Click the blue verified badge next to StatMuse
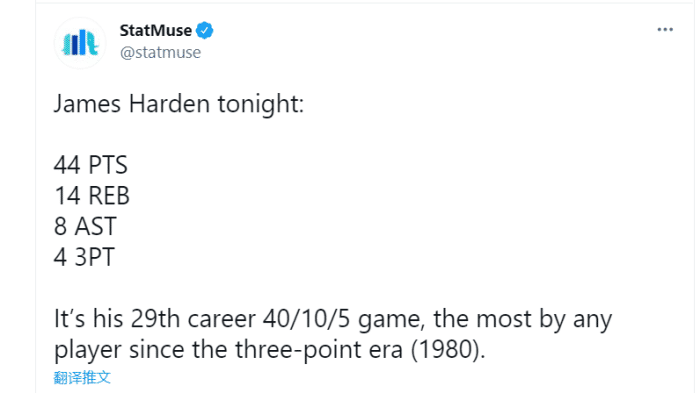Screen dimensions: 700x393 pyautogui.click(x=204, y=30)
